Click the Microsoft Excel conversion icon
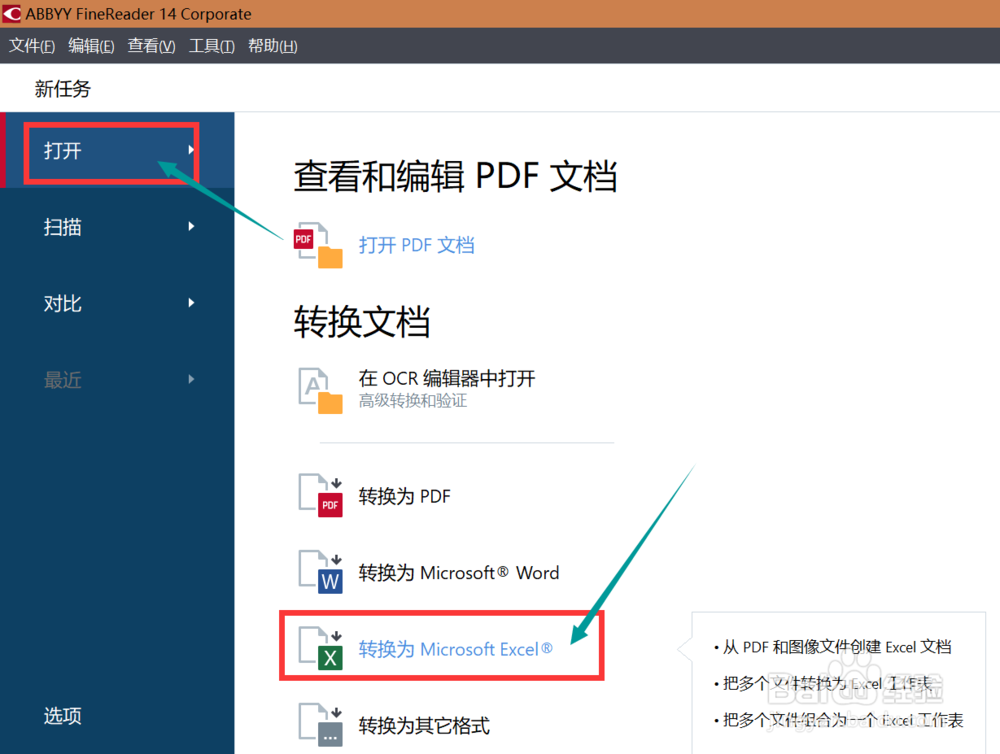This screenshot has width=1000, height=754. pyautogui.click(x=320, y=648)
